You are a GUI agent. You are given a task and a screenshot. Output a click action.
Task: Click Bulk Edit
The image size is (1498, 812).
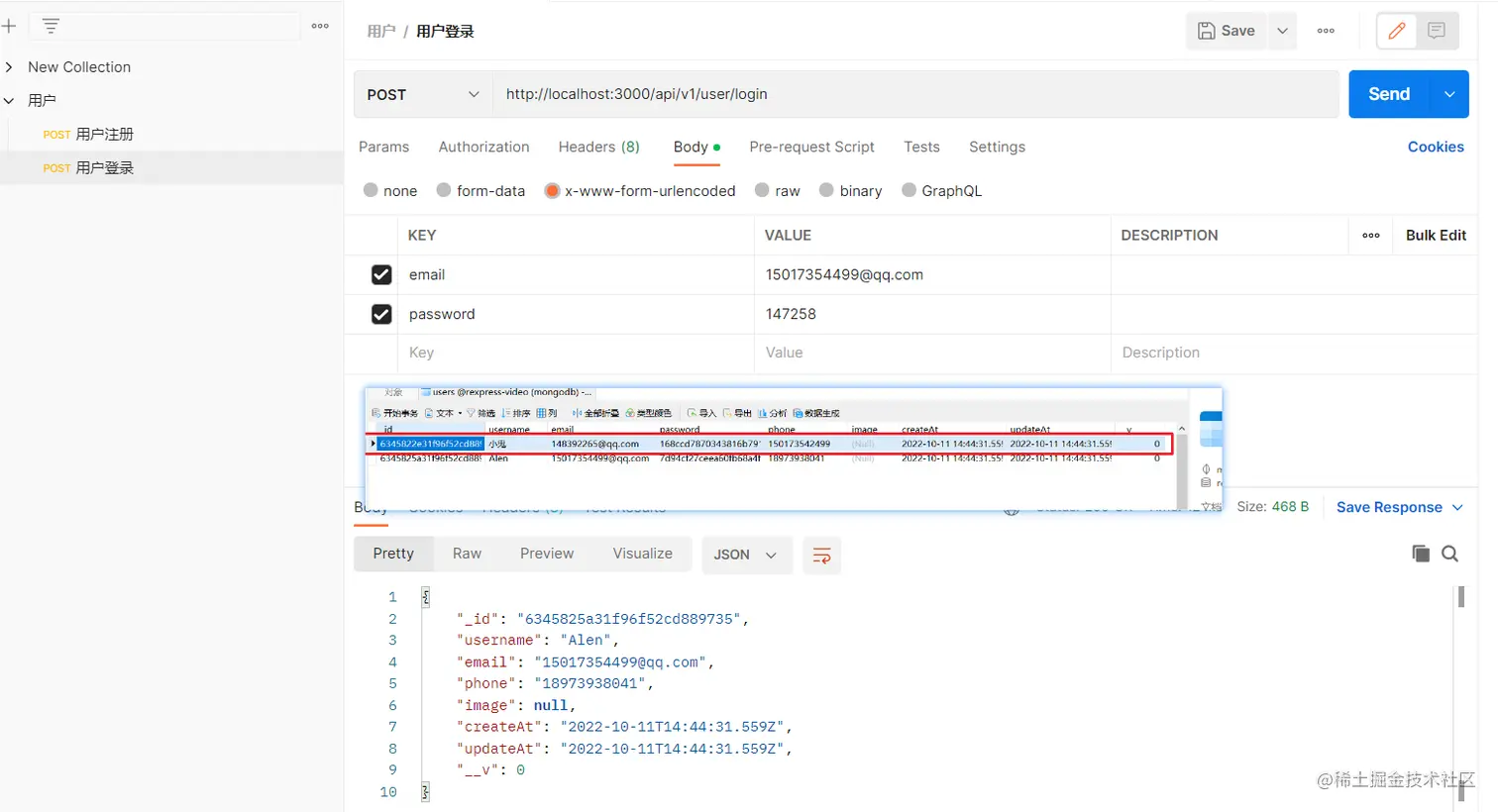click(x=1436, y=236)
